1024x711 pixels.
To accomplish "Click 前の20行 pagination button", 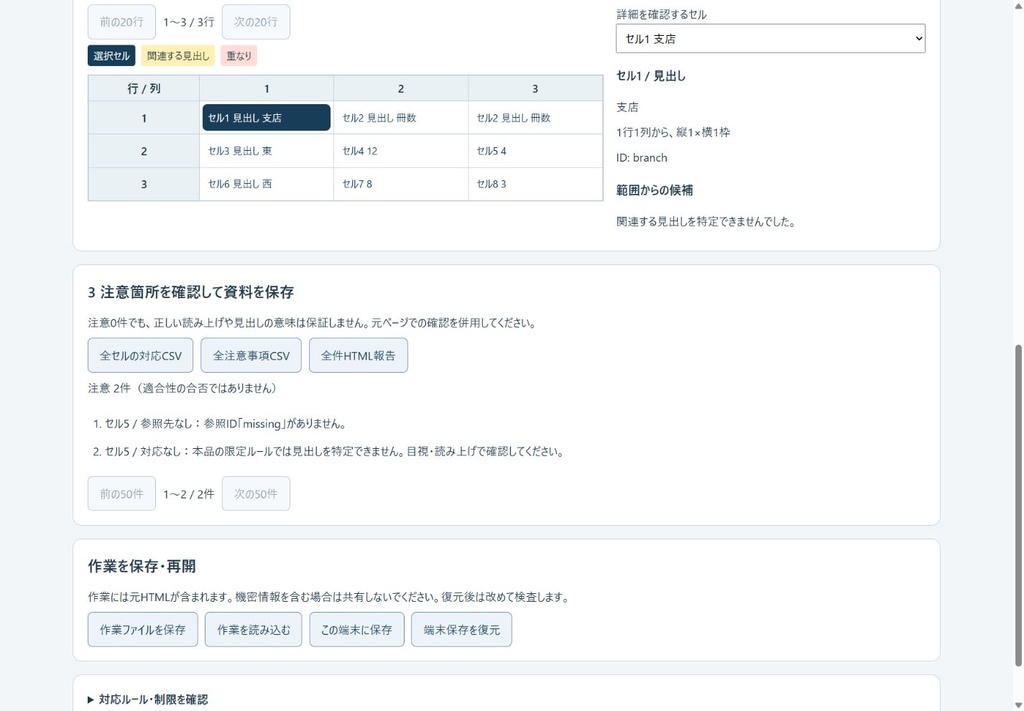I will [121, 22].
